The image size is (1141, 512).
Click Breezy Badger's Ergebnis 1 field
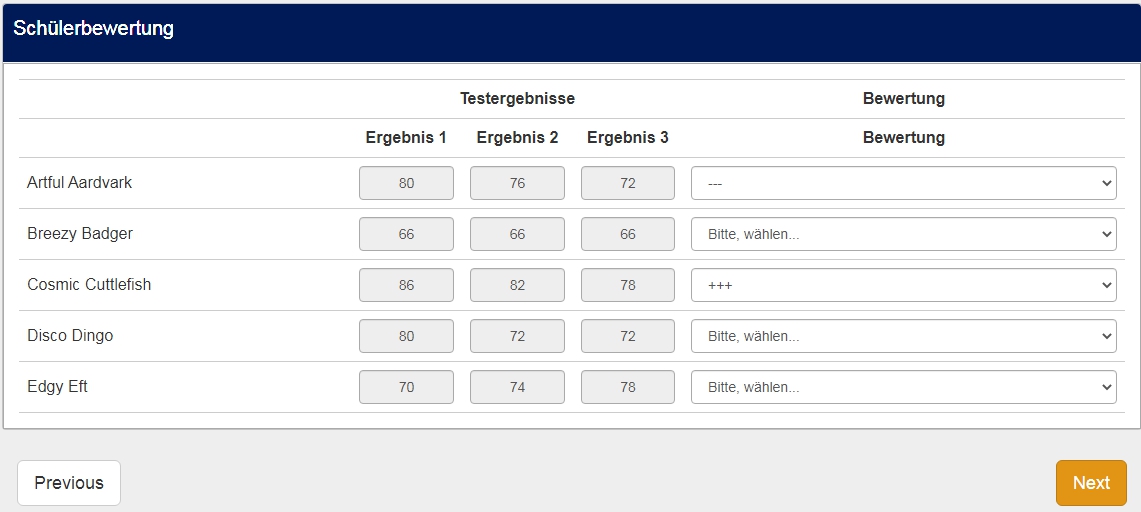click(x=406, y=234)
